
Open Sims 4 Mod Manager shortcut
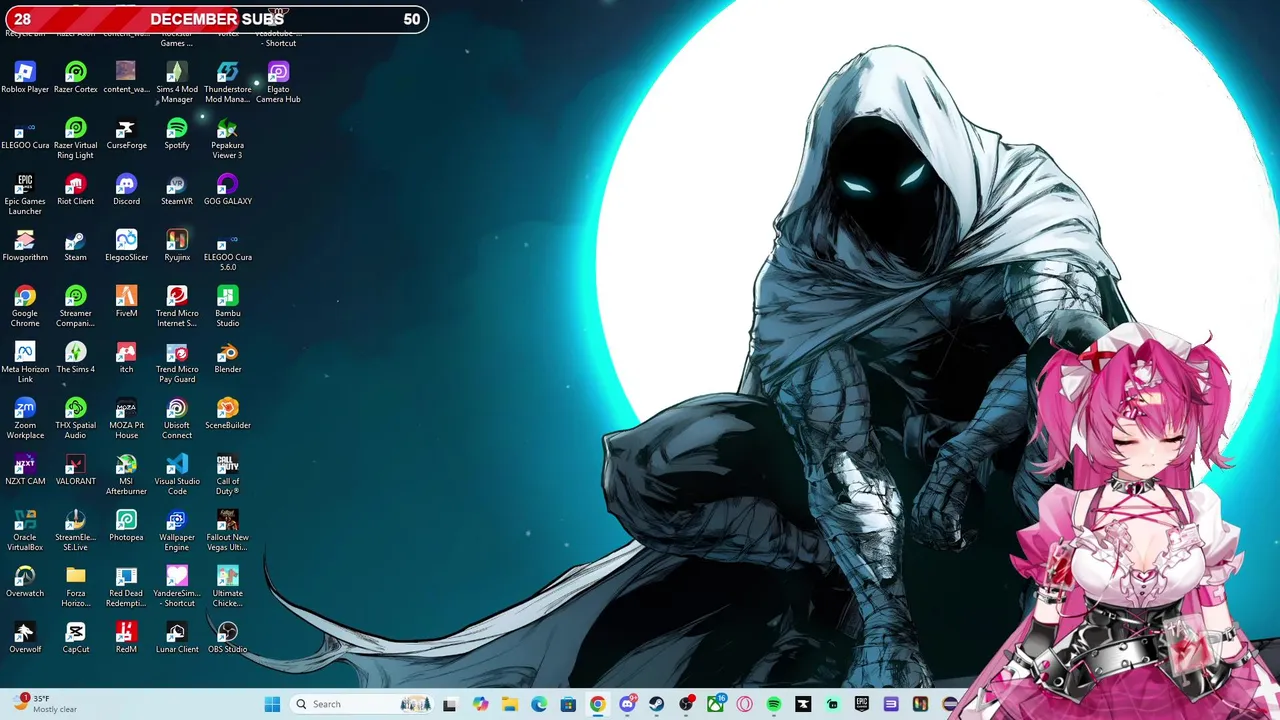pyautogui.click(x=177, y=83)
